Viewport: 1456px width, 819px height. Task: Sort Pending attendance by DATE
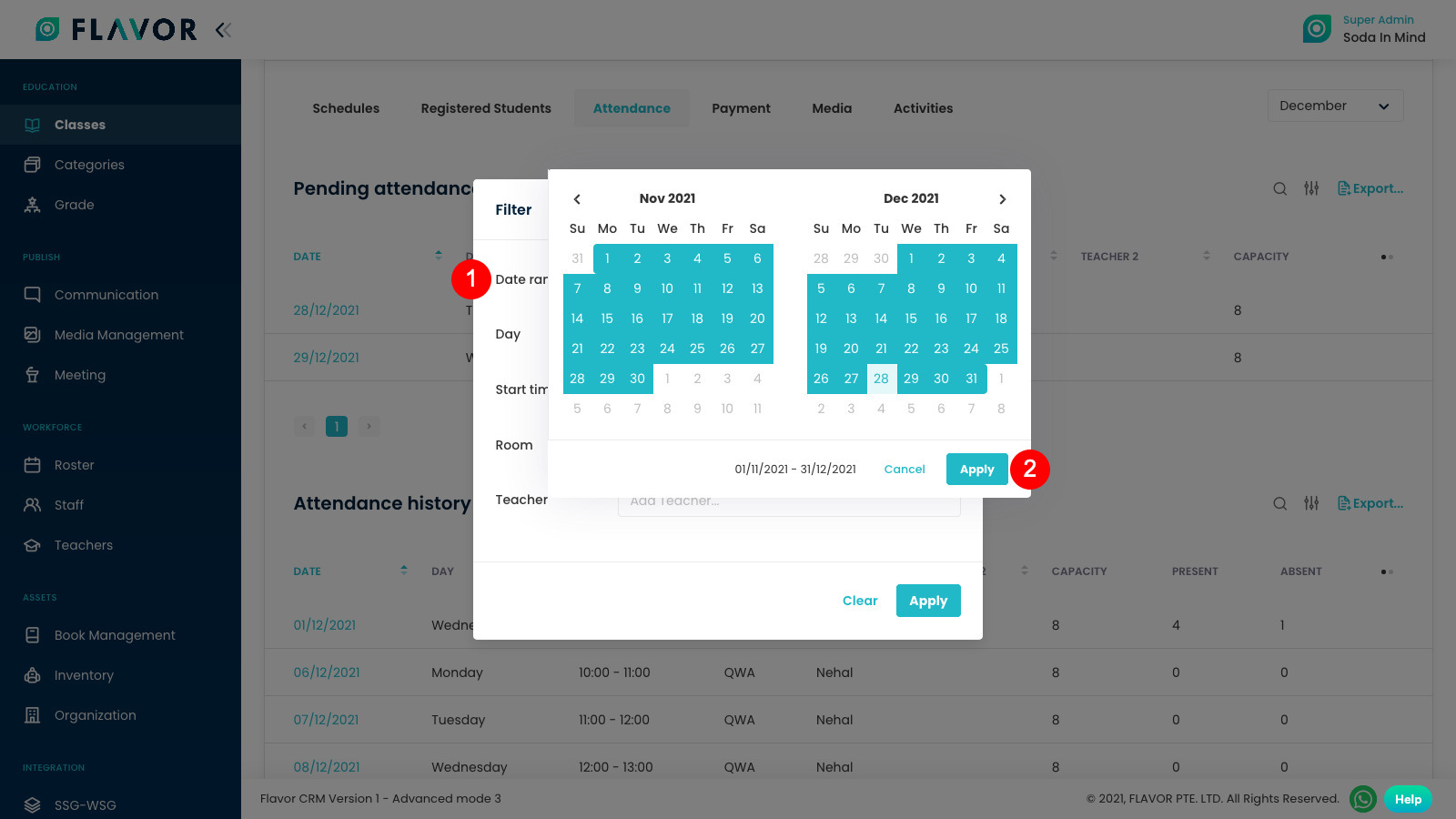(439, 256)
